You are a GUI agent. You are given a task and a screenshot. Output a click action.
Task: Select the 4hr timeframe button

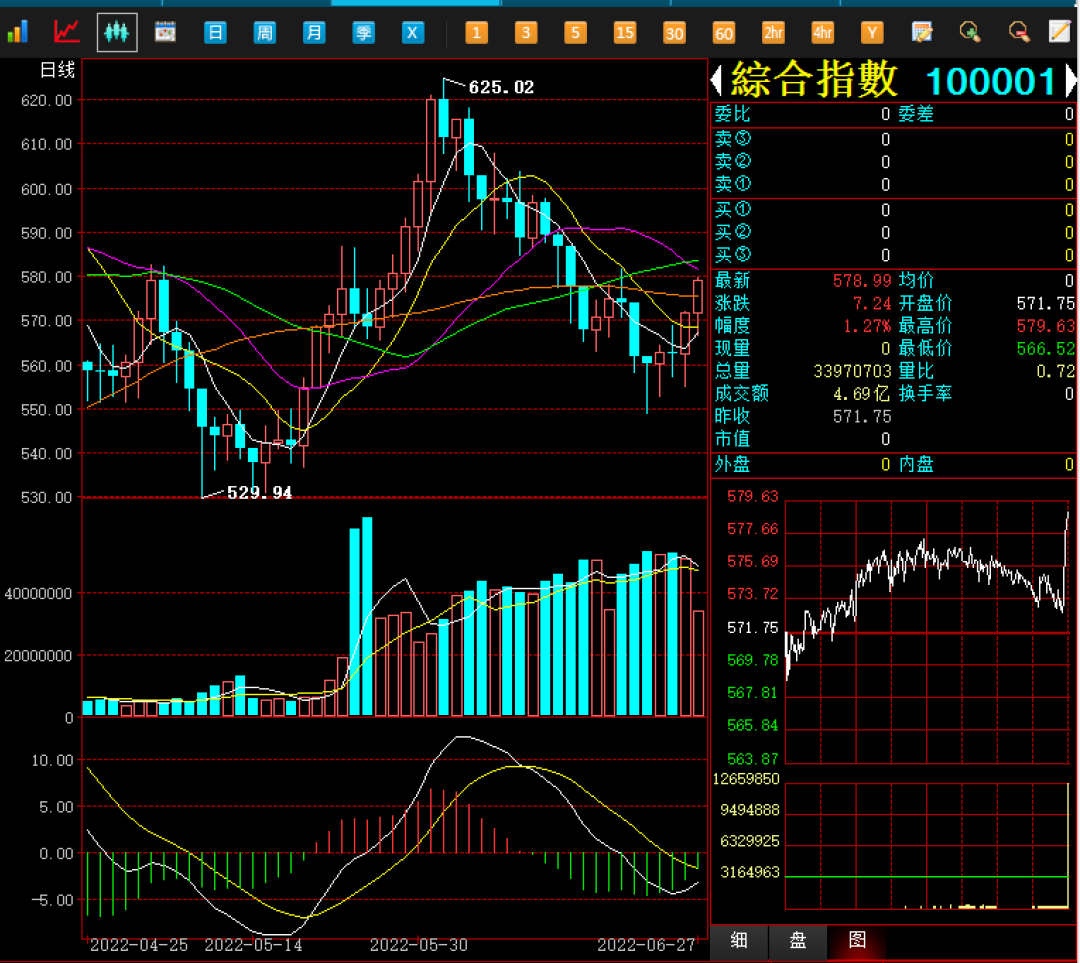(x=822, y=32)
